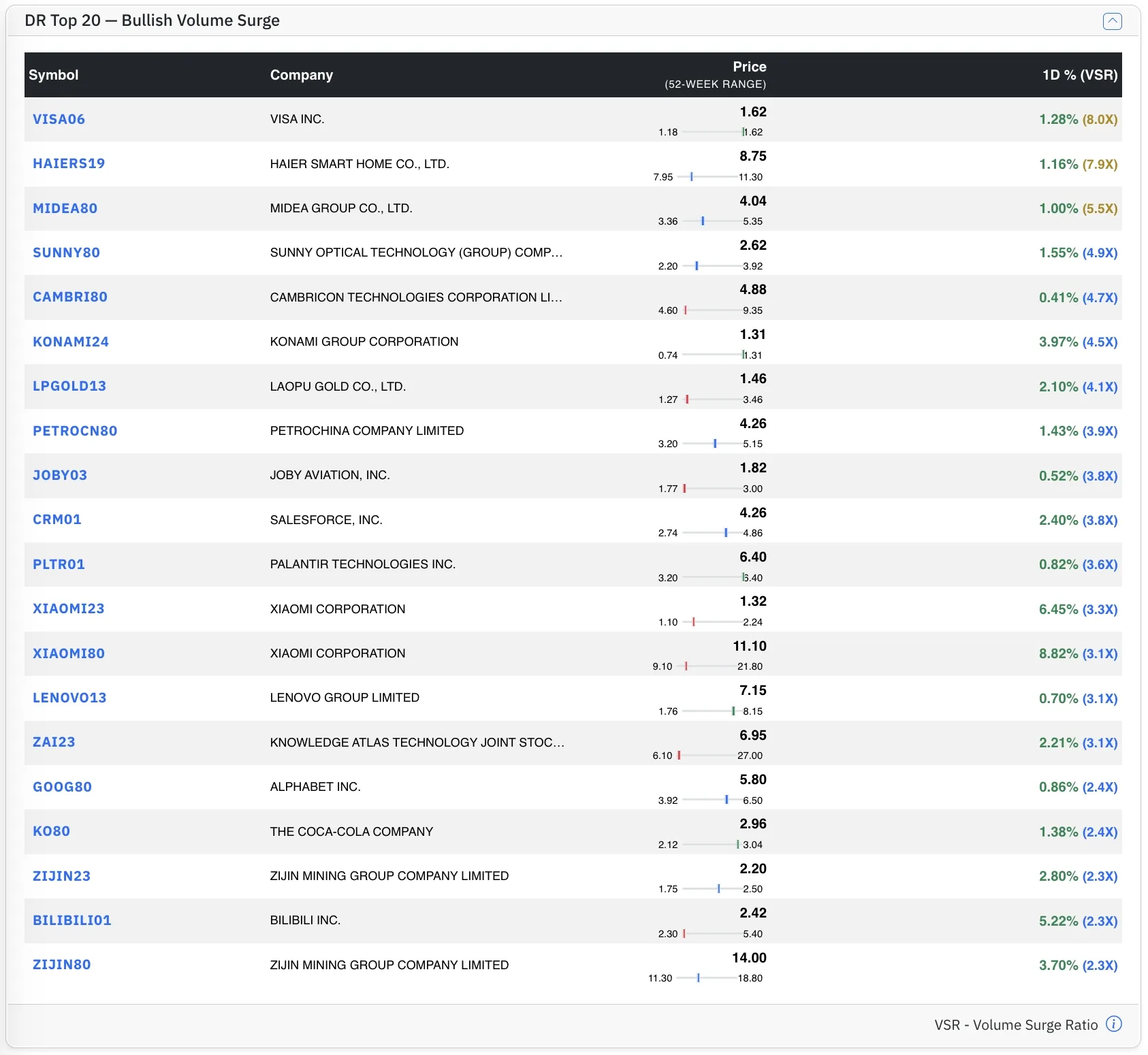The width and height of the screenshot is (1148, 1055).
Task: Open the JOBY03 symbol link
Action: click(60, 475)
